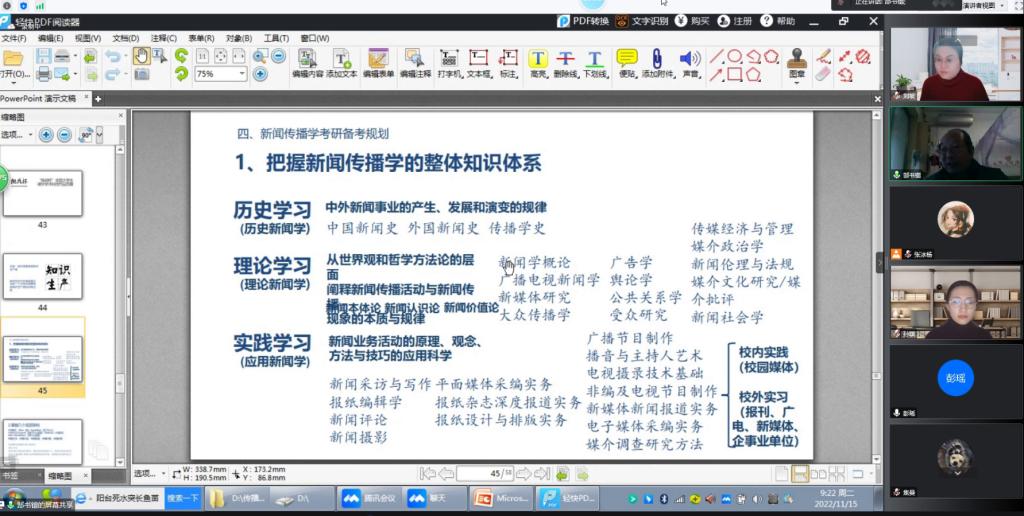Click the 编辑内容 edit content icon
Viewport: 1024px width, 516px height.
tap(307, 62)
